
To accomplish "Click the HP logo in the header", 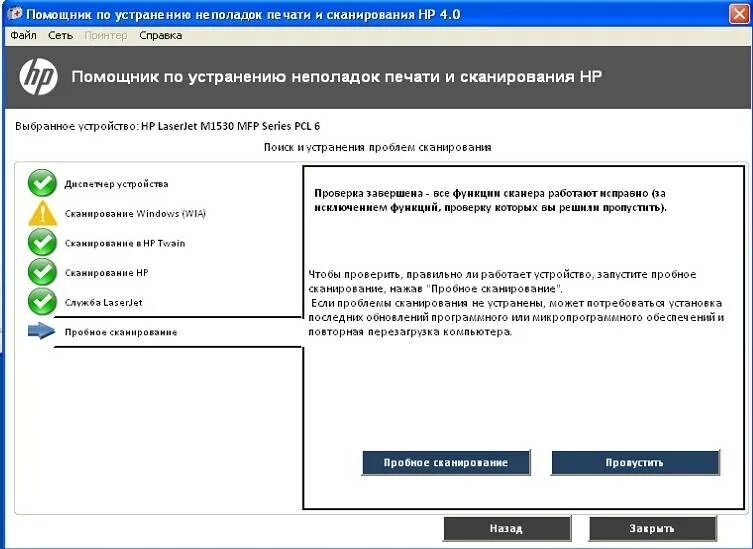I will 38,77.
